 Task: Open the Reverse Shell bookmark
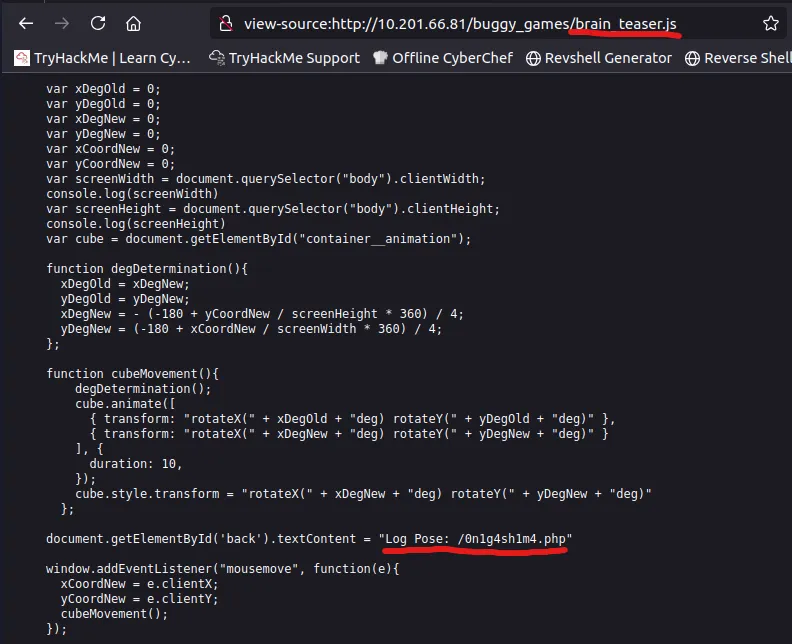pos(738,58)
